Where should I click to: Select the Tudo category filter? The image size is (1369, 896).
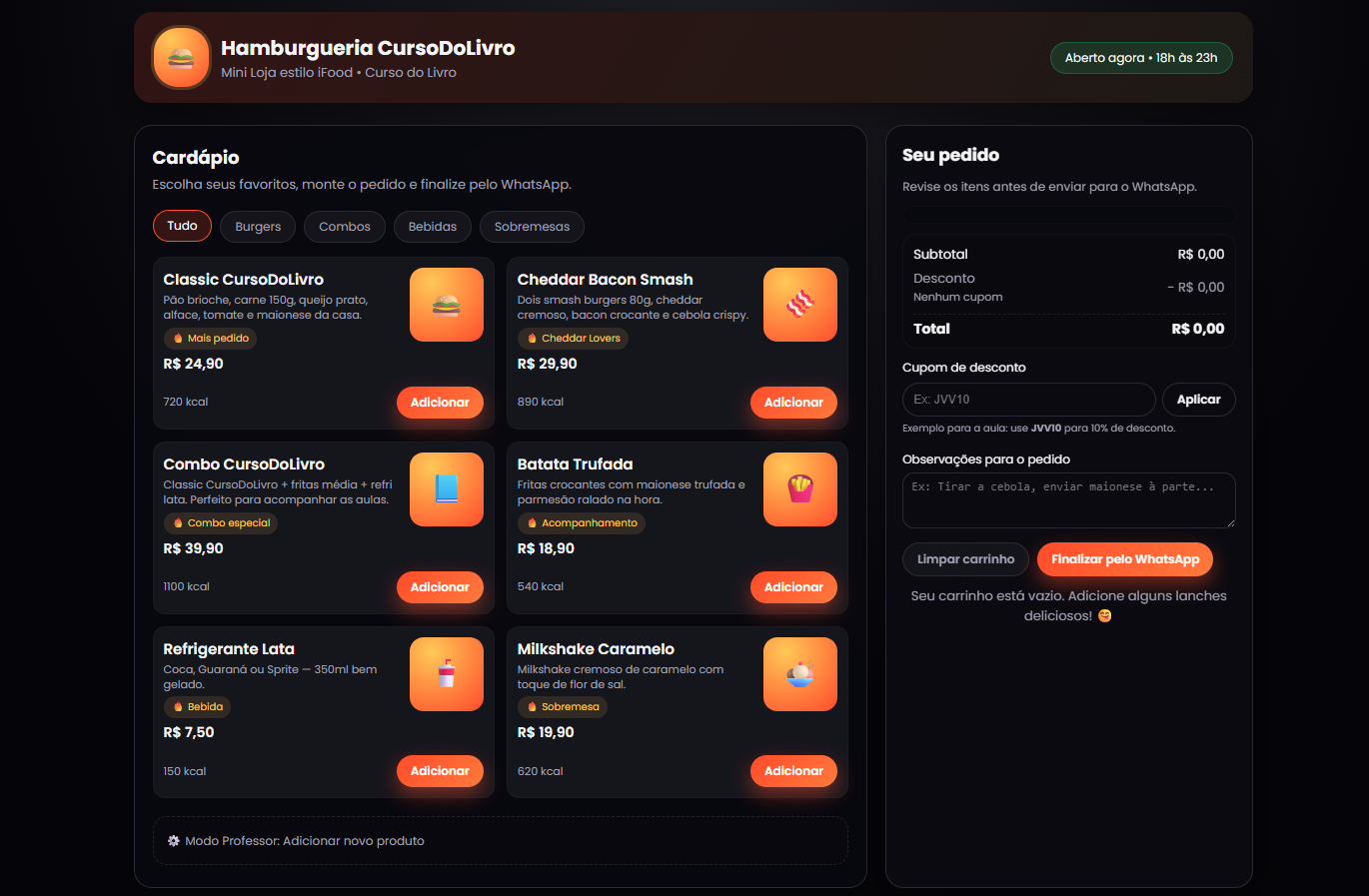[x=182, y=226]
